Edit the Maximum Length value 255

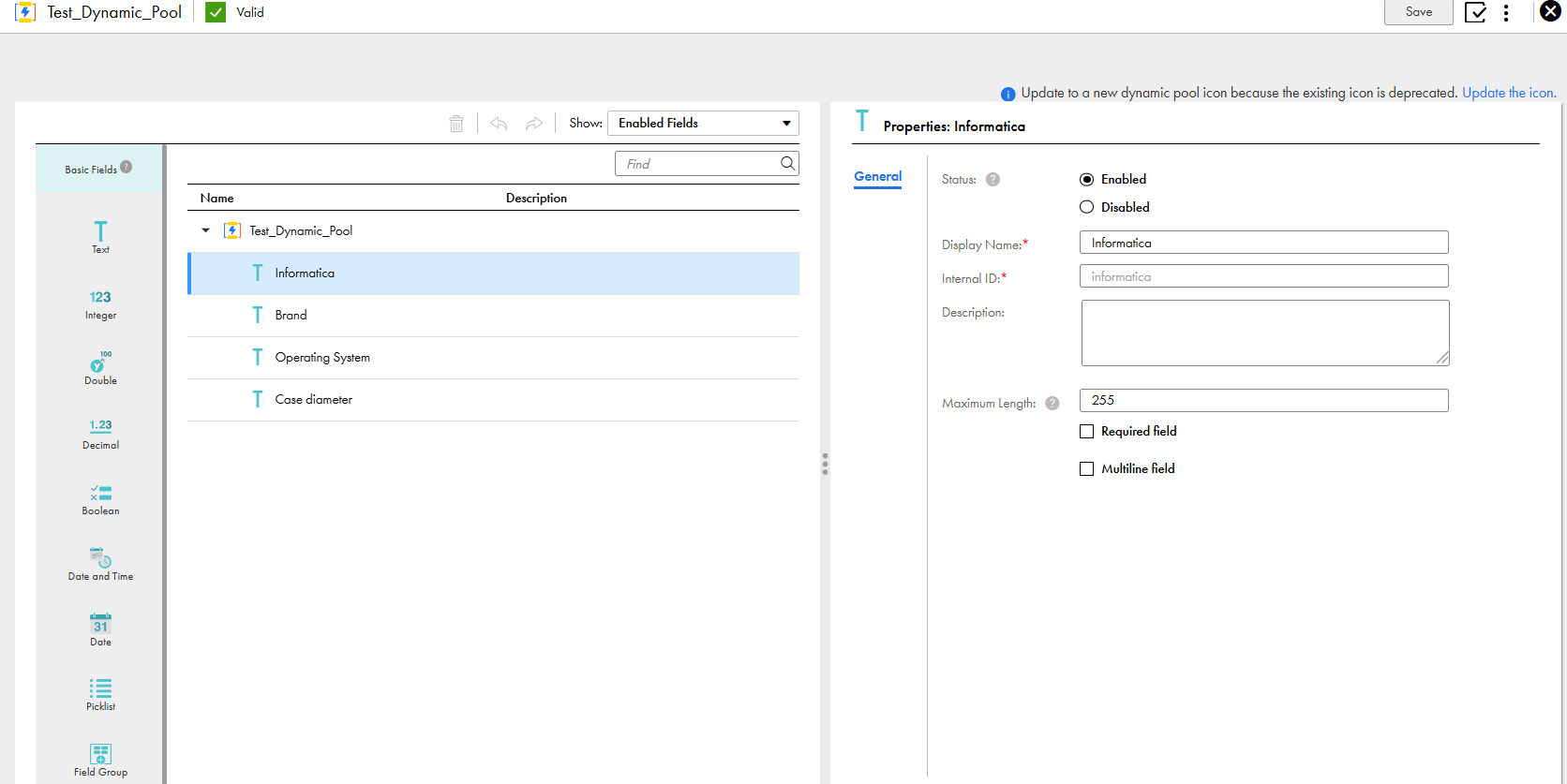click(x=1264, y=400)
